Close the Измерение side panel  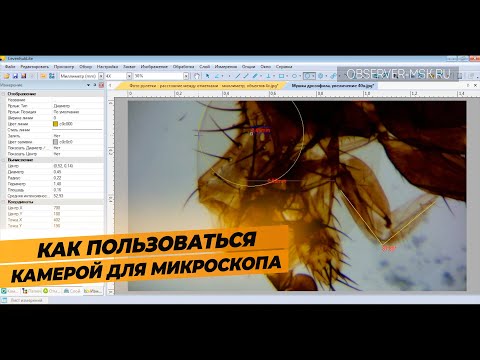click(x=101, y=85)
